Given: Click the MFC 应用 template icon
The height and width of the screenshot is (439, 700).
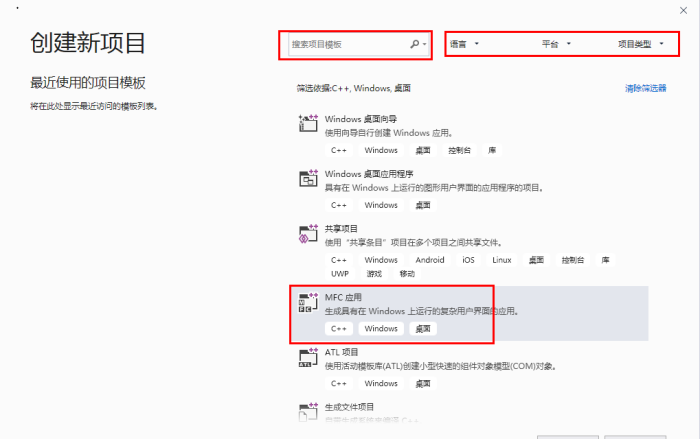Looking at the screenshot, I should [308, 302].
